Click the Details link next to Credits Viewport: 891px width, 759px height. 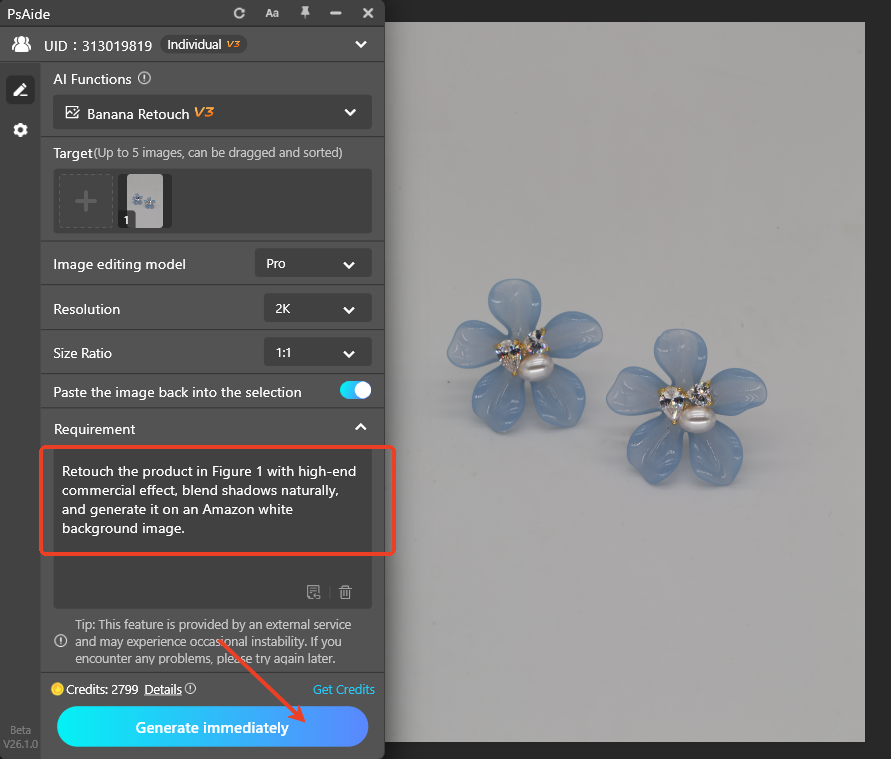tap(163, 689)
